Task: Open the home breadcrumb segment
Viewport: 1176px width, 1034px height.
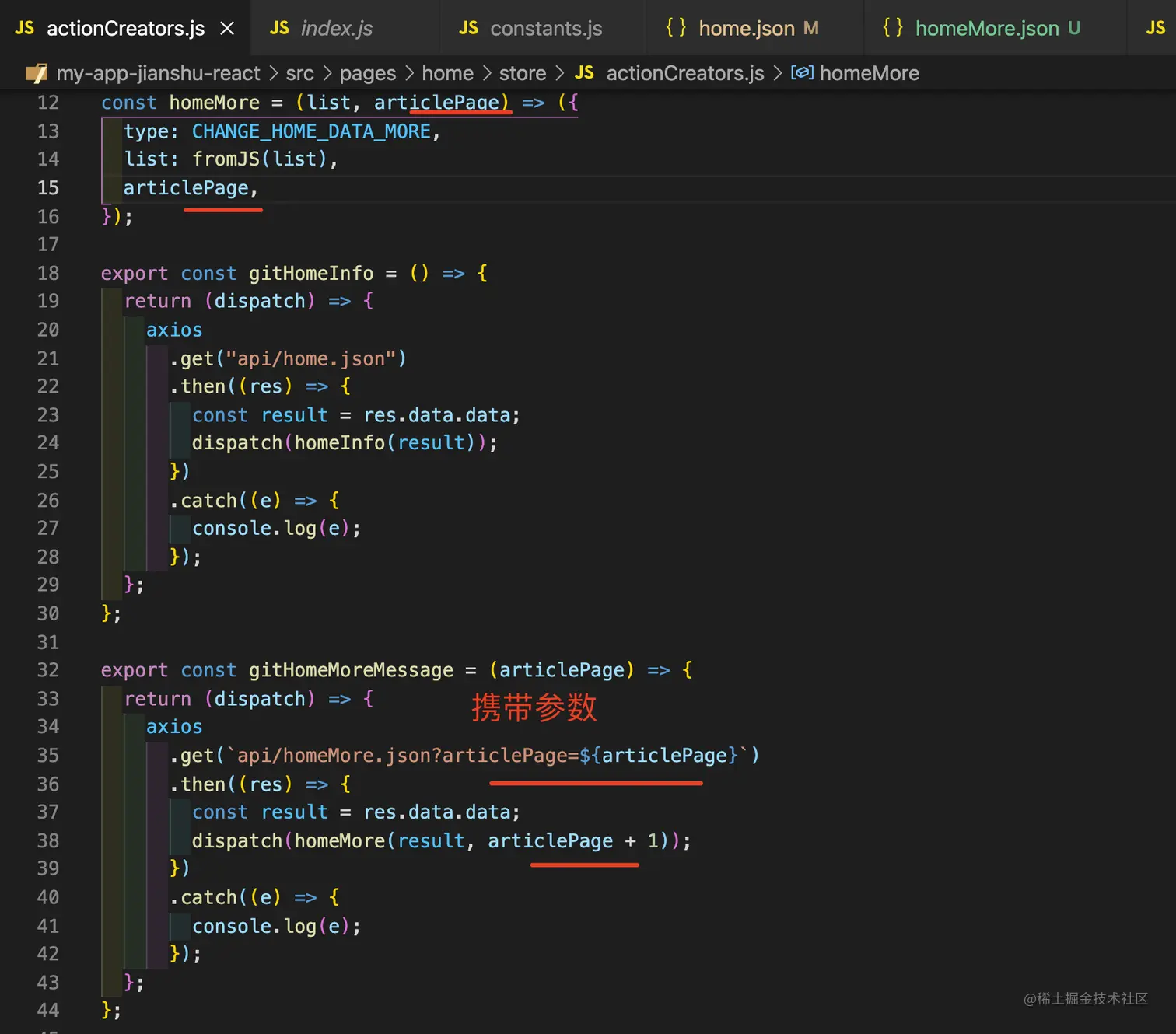Action: pos(447,73)
